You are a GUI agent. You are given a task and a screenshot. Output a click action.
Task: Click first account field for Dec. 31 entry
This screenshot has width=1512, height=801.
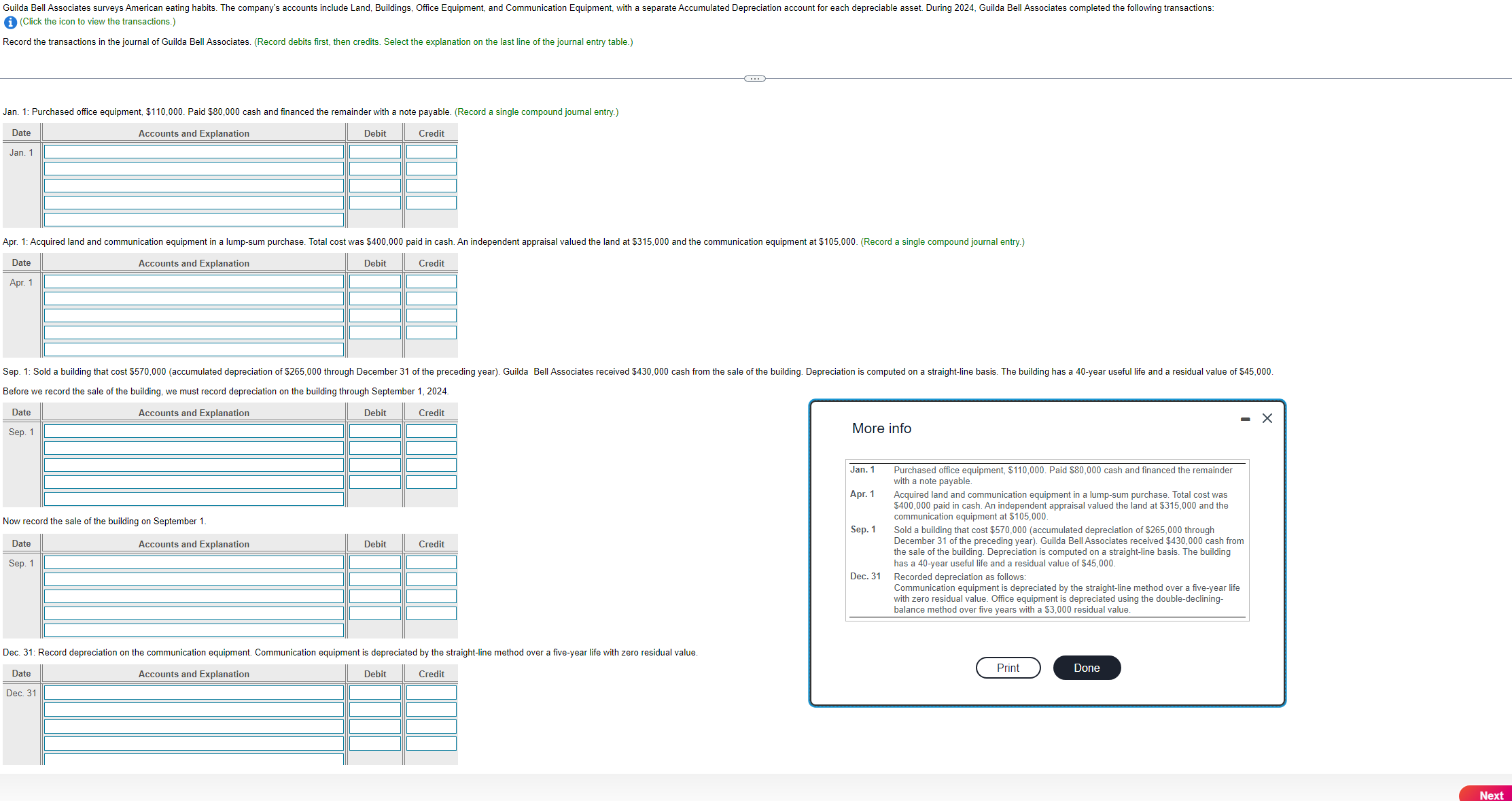[194, 692]
